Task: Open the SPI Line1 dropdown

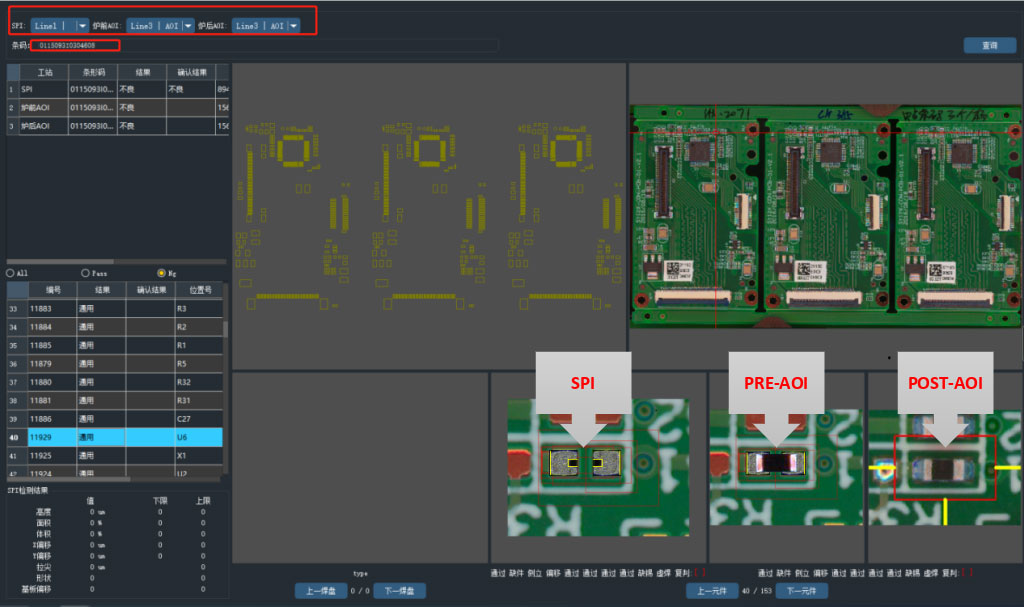Action: [x=82, y=26]
